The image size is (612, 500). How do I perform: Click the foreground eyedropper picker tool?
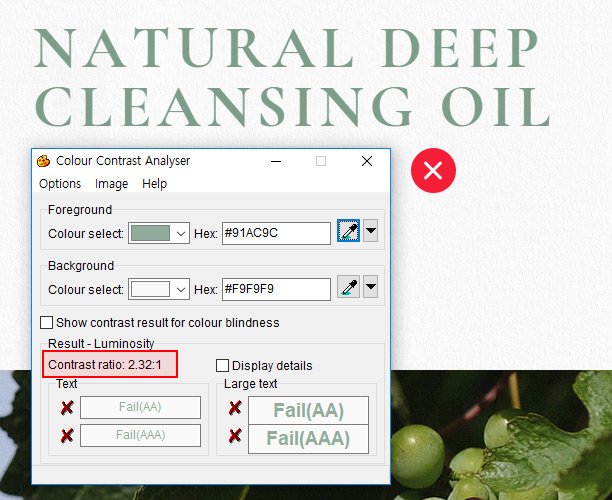tap(348, 233)
